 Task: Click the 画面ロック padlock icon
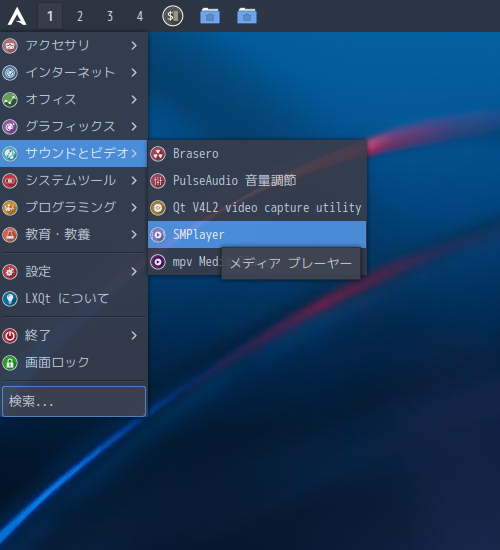pyautogui.click(x=10, y=363)
